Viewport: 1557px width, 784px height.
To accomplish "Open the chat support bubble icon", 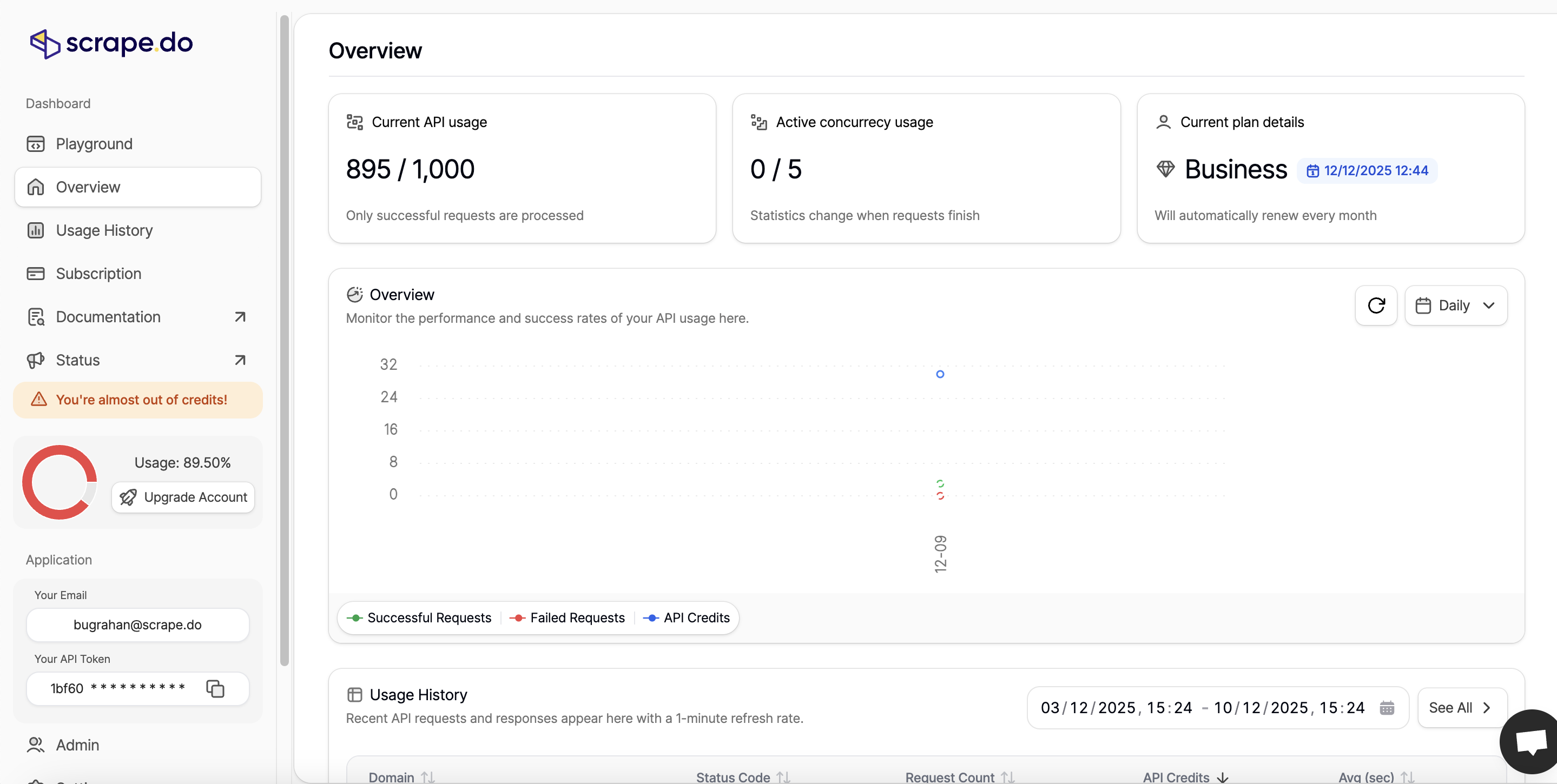I will coord(1530,742).
